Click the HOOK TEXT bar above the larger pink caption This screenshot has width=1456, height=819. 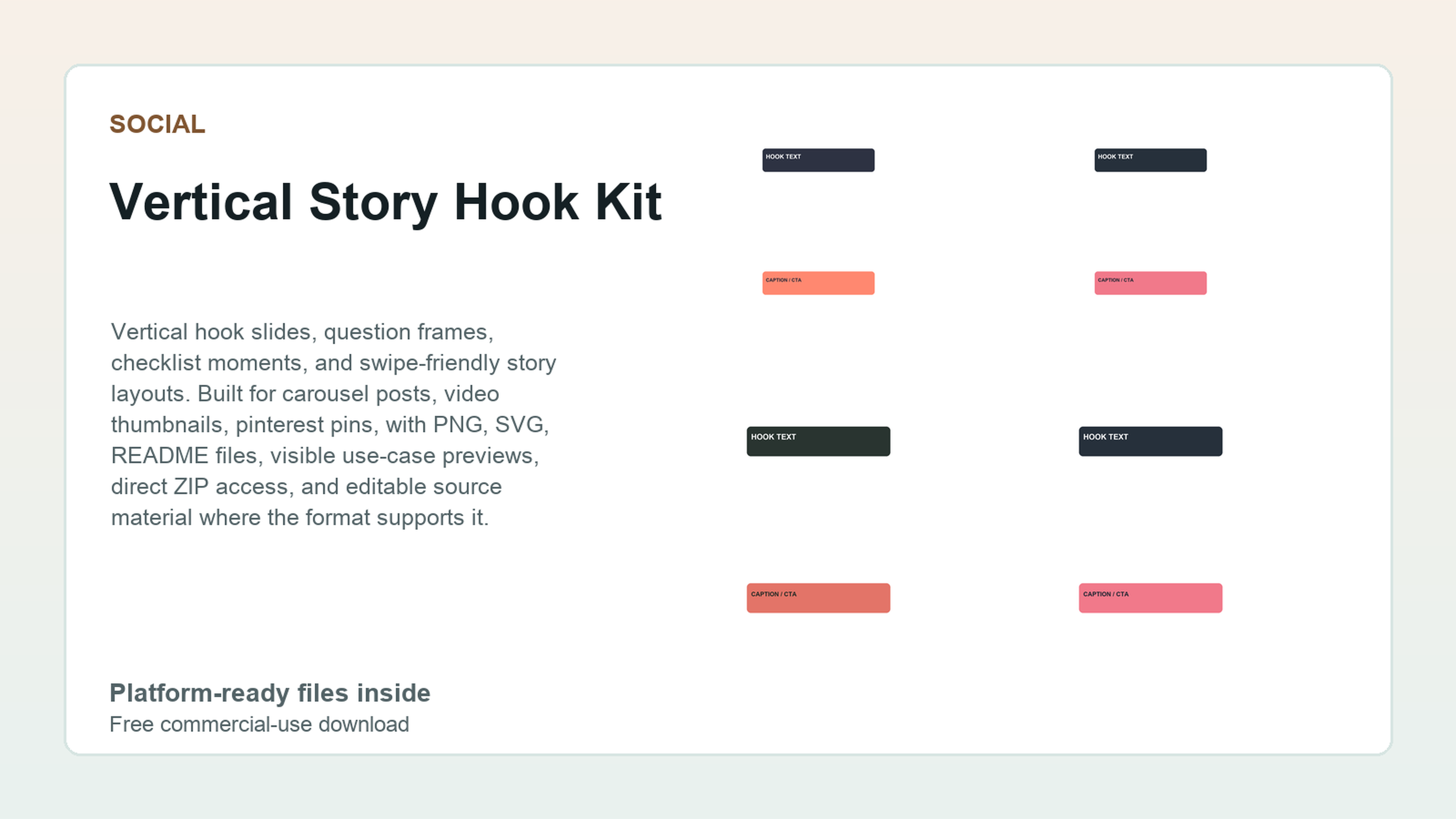pyautogui.click(x=1150, y=441)
